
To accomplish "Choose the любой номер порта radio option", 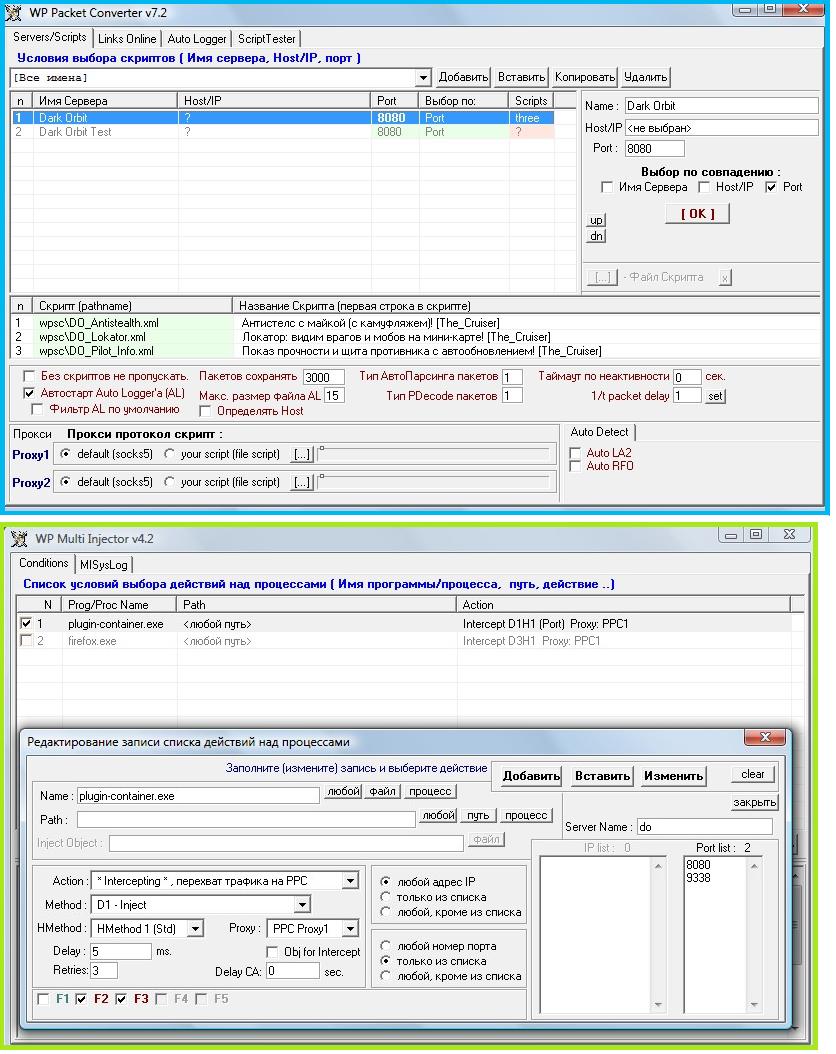I will pos(386,946).
